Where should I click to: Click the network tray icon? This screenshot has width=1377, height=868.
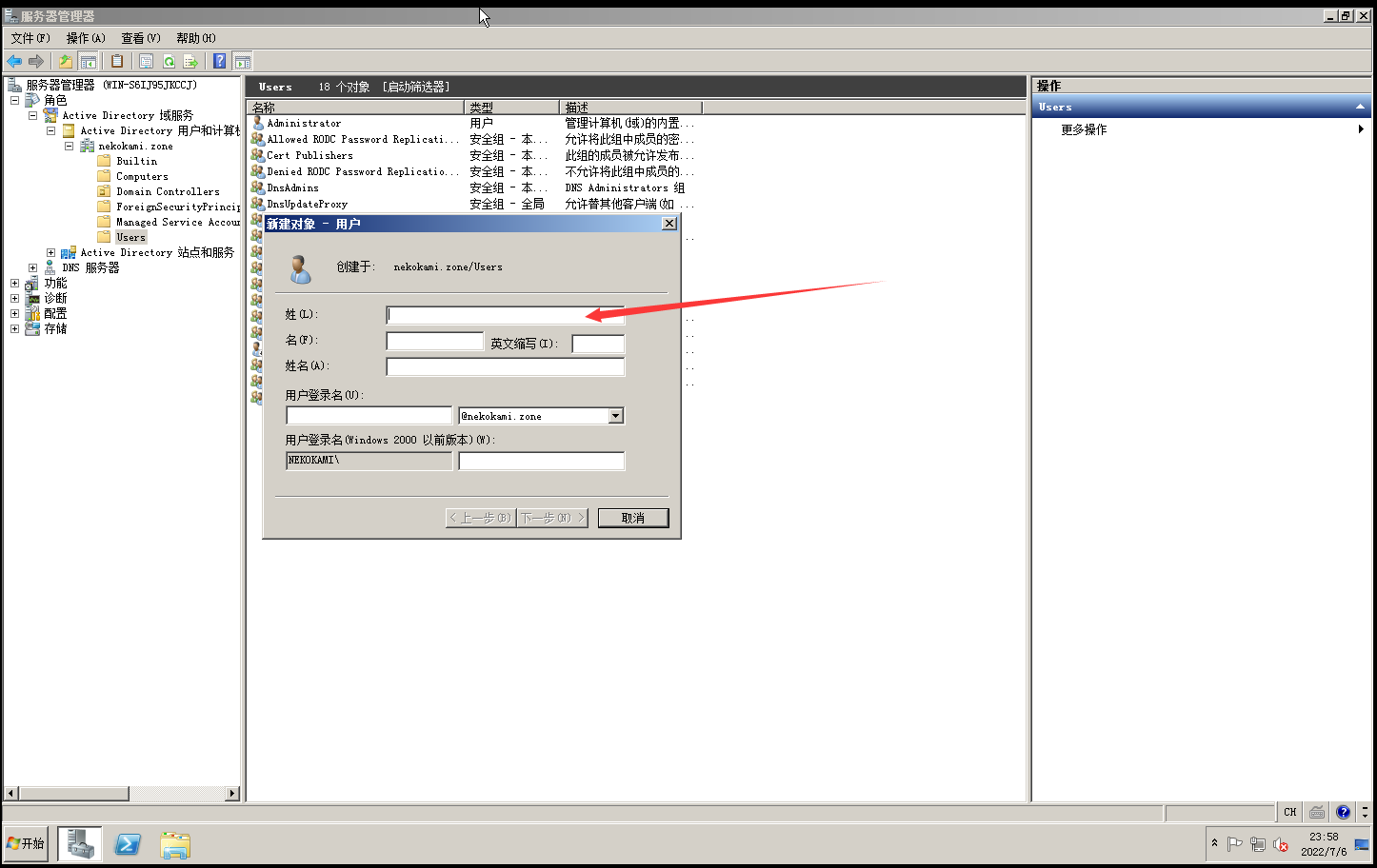[1258, 844]
